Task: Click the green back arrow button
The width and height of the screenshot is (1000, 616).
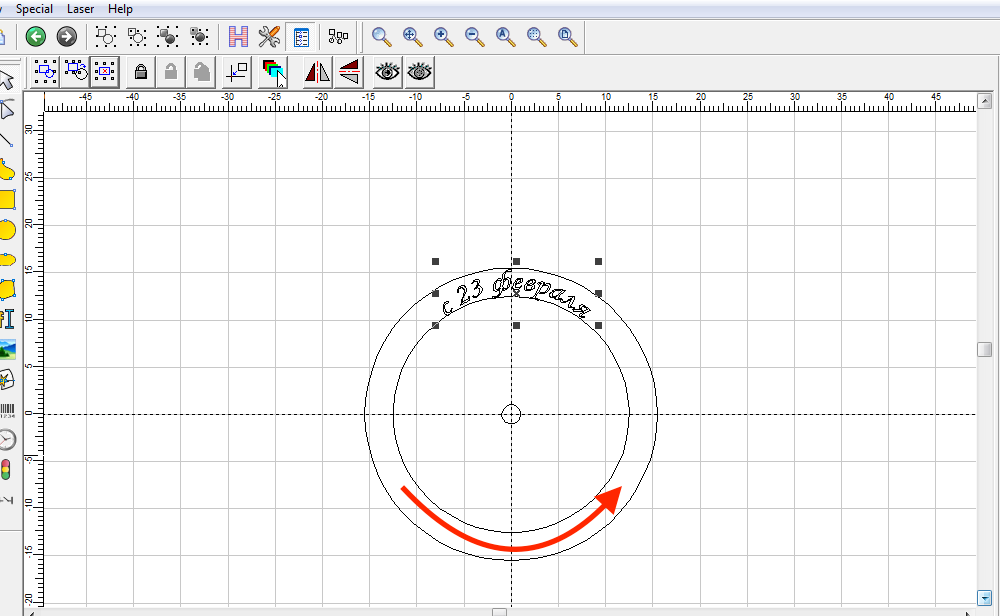Action: [36, 37]
